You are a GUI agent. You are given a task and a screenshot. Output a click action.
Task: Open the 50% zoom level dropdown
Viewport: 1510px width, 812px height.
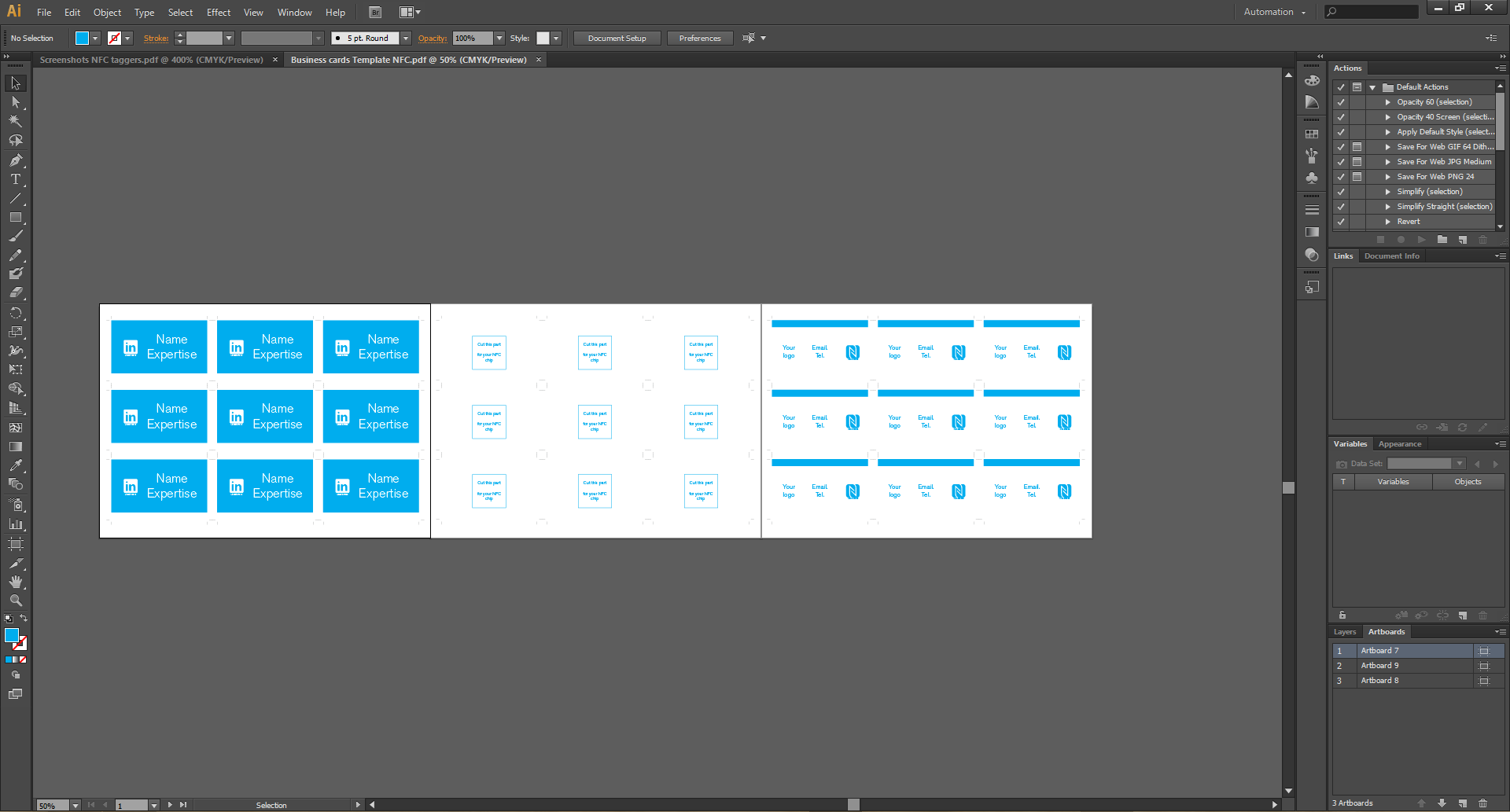(75, 806)
